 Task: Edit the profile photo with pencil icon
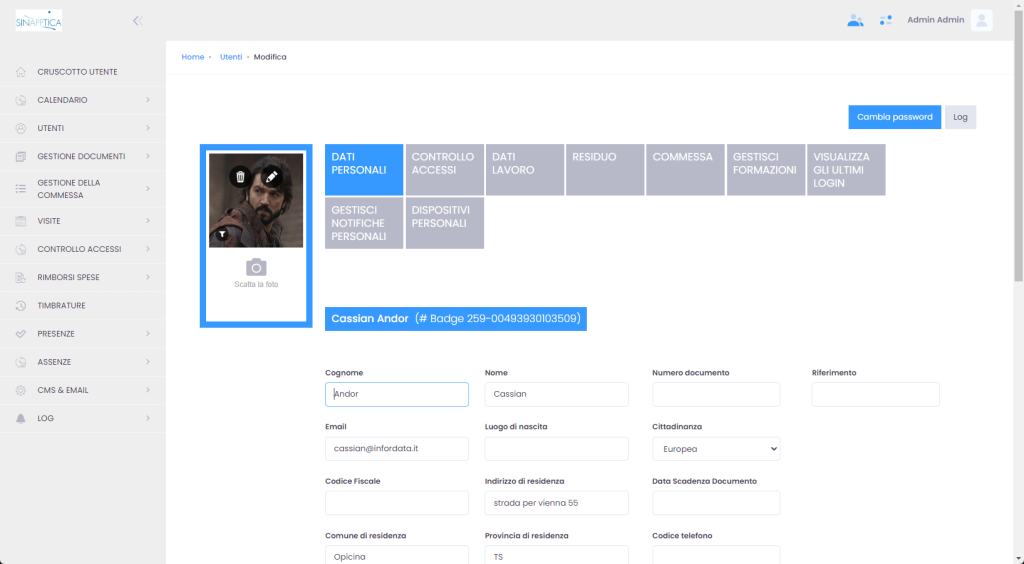(271, 177)
